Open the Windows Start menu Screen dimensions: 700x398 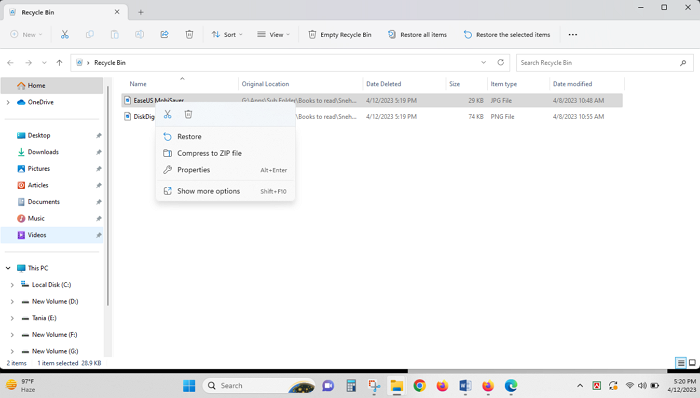point(189,386)
